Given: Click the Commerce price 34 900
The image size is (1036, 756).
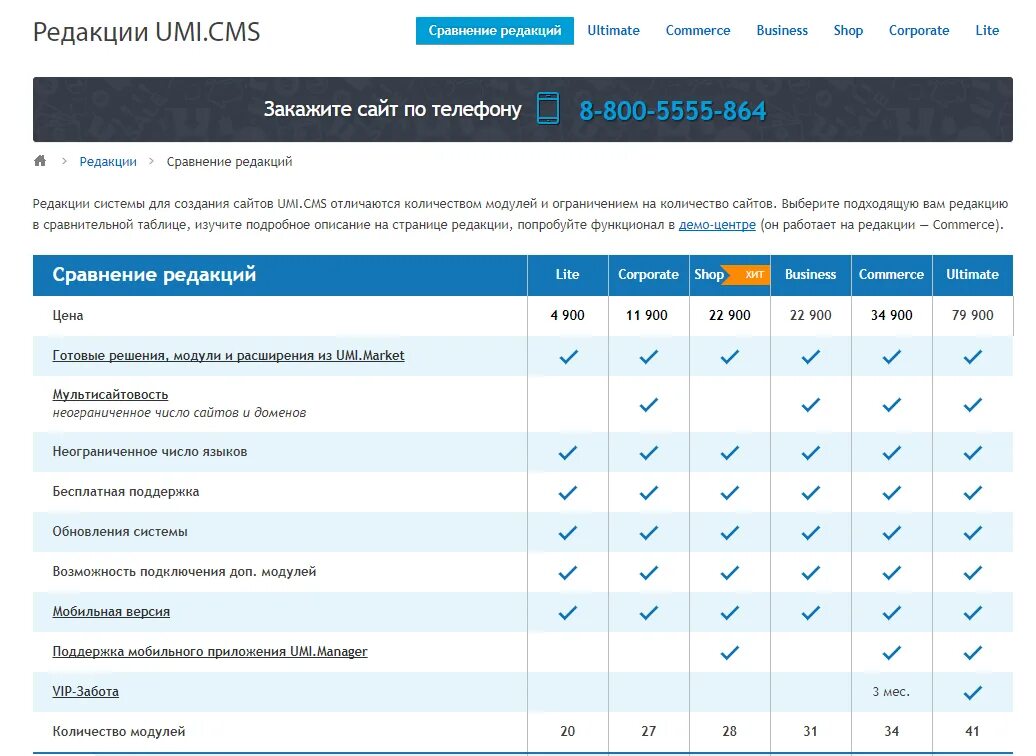Looking at the screenshot, I should pos(891,315).
